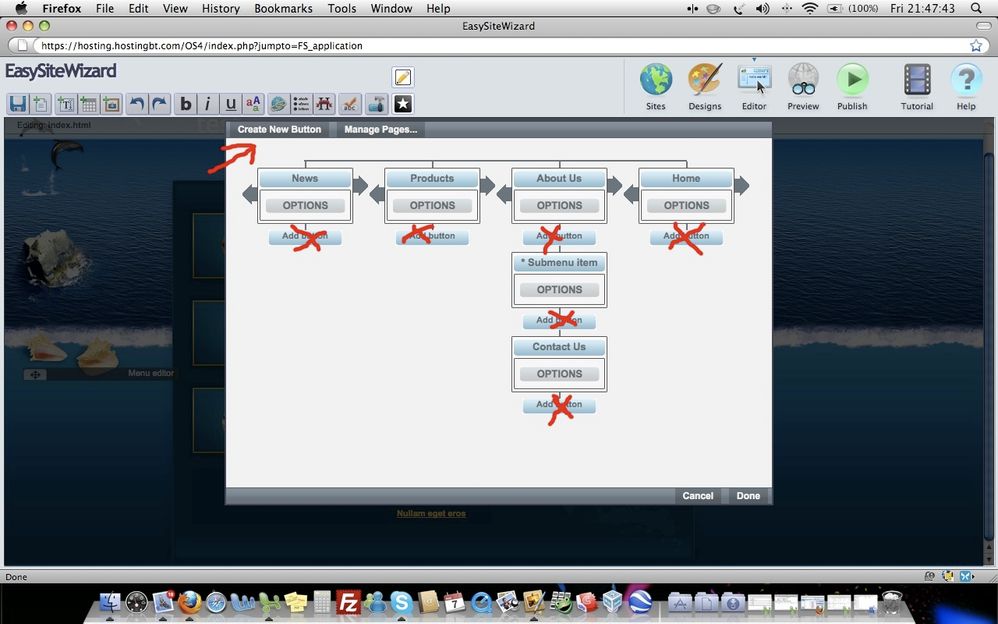
Task: Click the star icon in toolbar
Action: coord(402,104)
